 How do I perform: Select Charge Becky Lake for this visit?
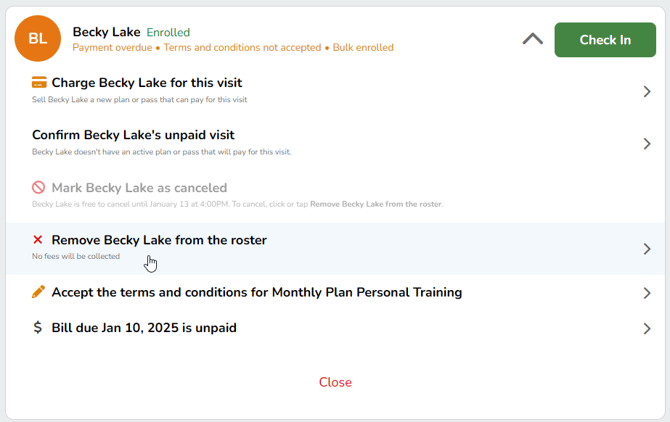coord(147,83)
